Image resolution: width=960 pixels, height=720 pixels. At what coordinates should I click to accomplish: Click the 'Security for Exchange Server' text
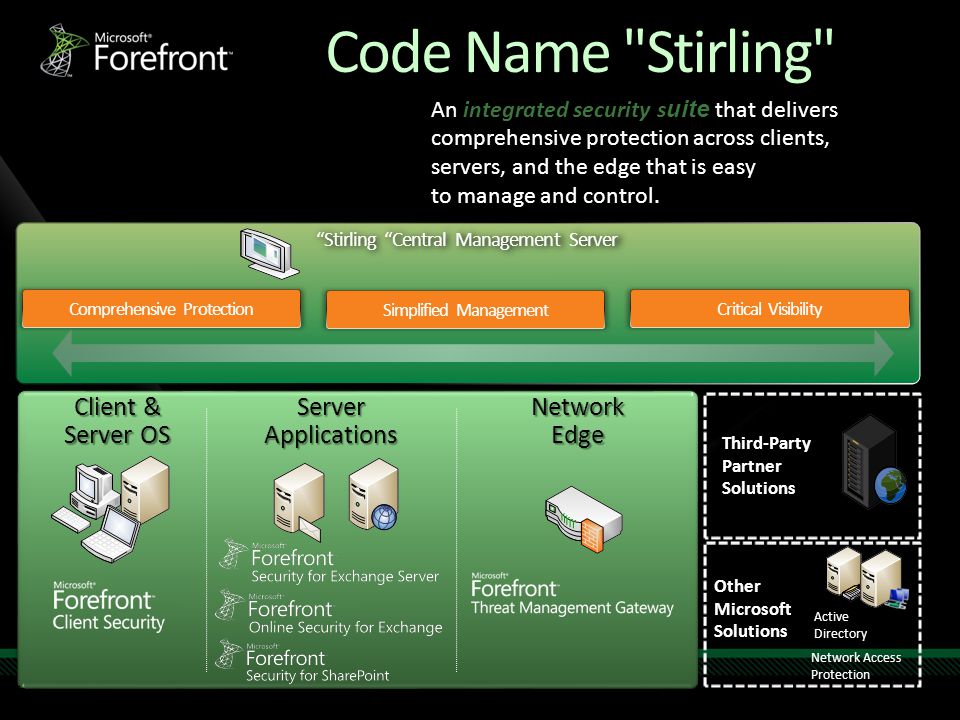345,576
